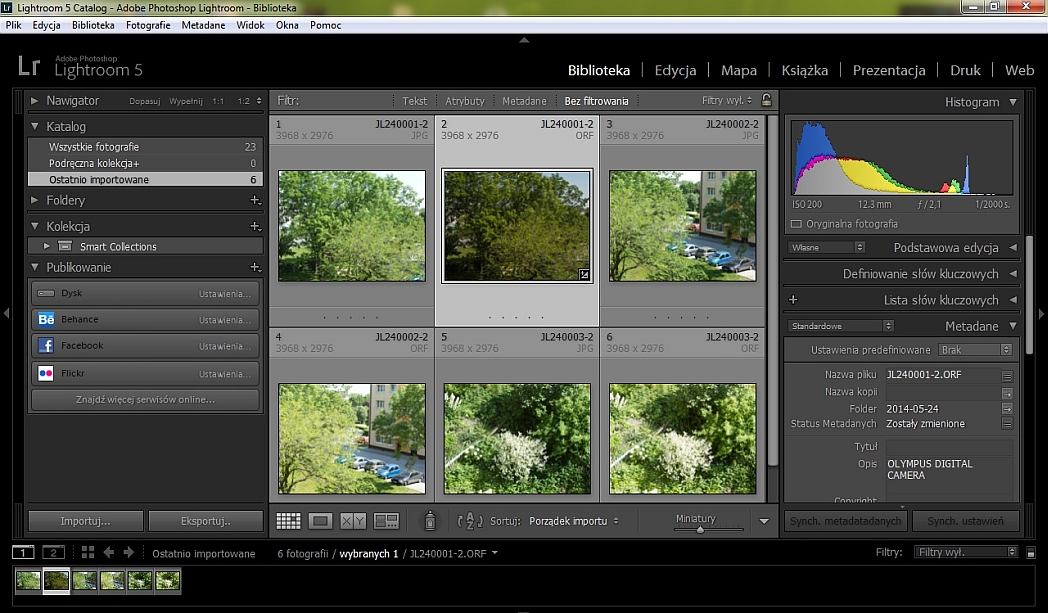
Task: Add new collection with plus icon
Action: (255, 227)
